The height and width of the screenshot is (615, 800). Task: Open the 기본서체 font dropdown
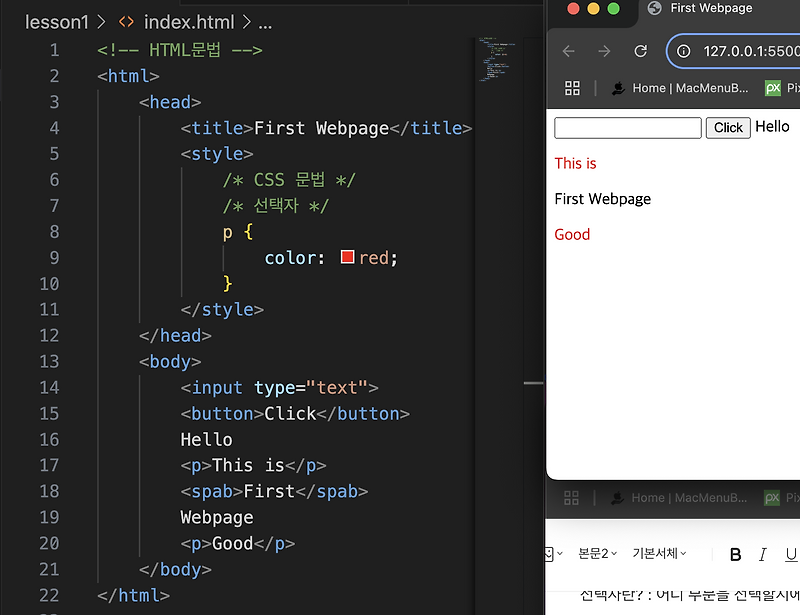(659, 554)
